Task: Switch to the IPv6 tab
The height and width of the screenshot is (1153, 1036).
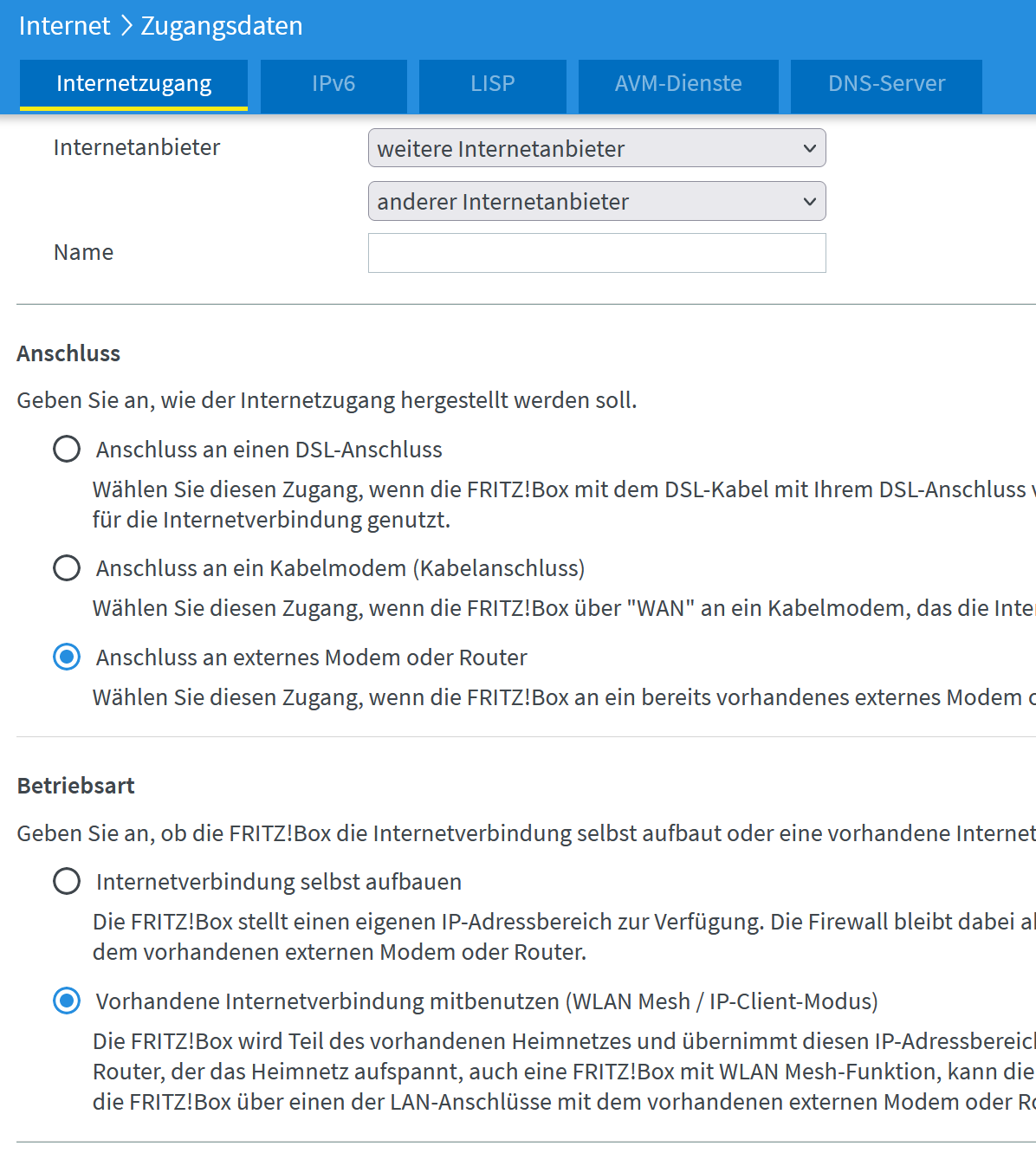Action: click(333, 84)
